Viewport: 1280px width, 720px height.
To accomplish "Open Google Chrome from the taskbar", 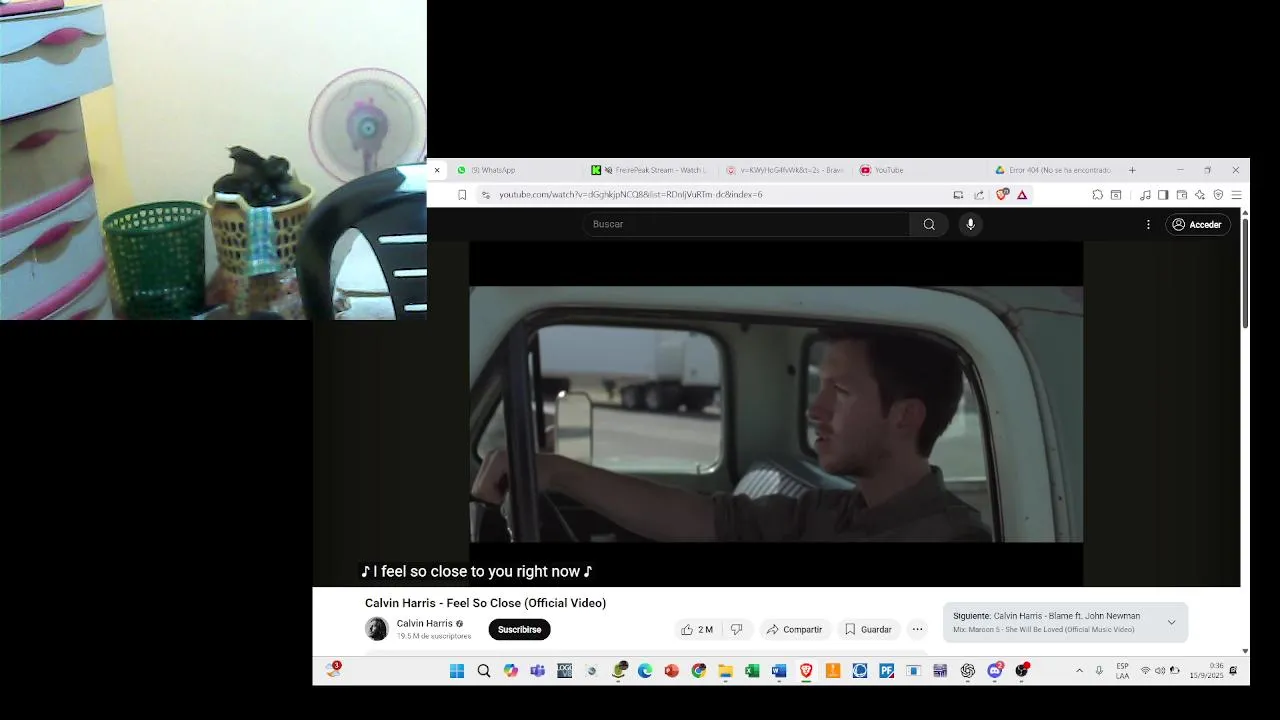I will click(x=699, y=671).
